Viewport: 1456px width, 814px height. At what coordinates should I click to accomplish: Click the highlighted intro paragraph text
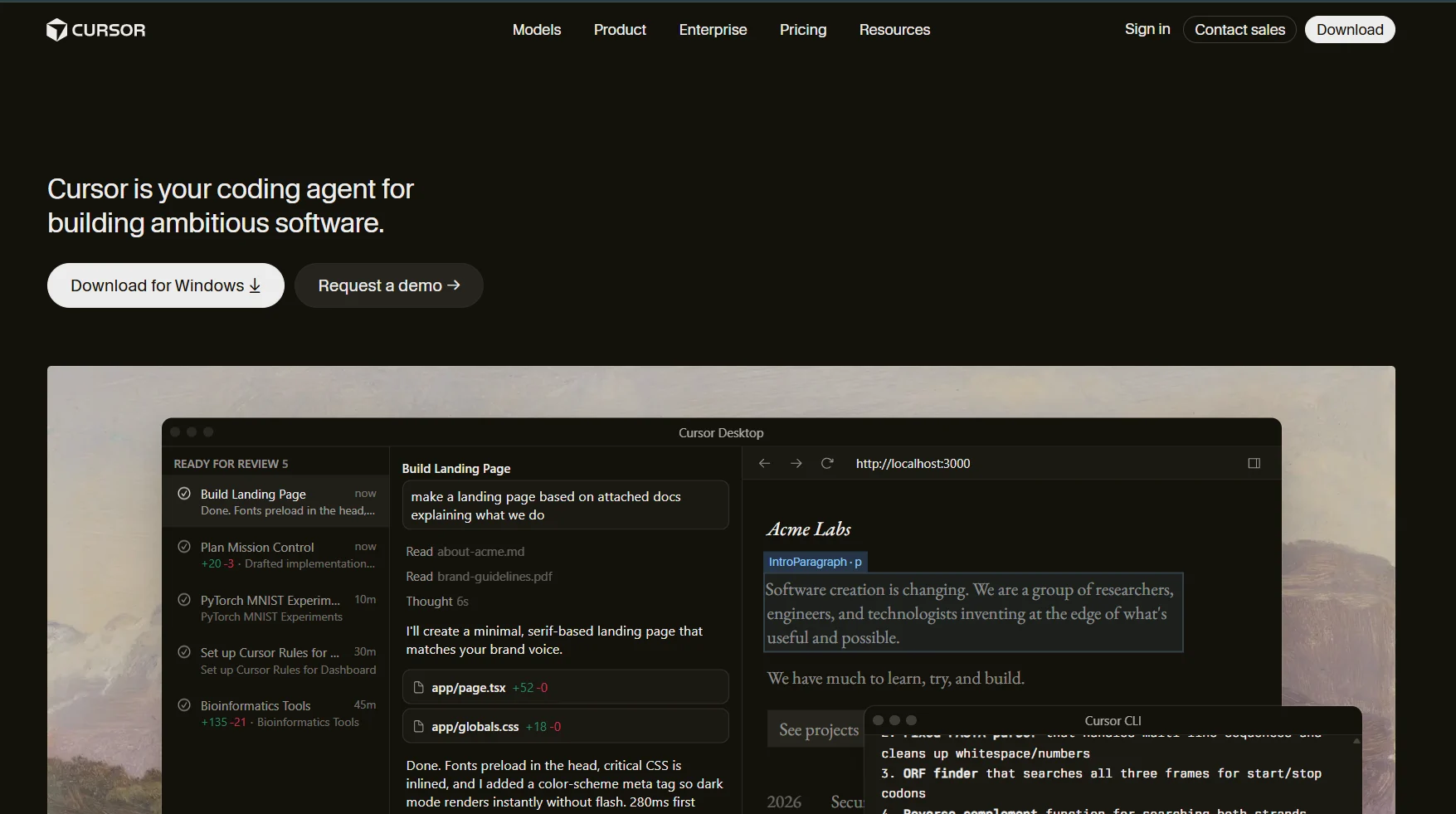[x=973, y=613]
